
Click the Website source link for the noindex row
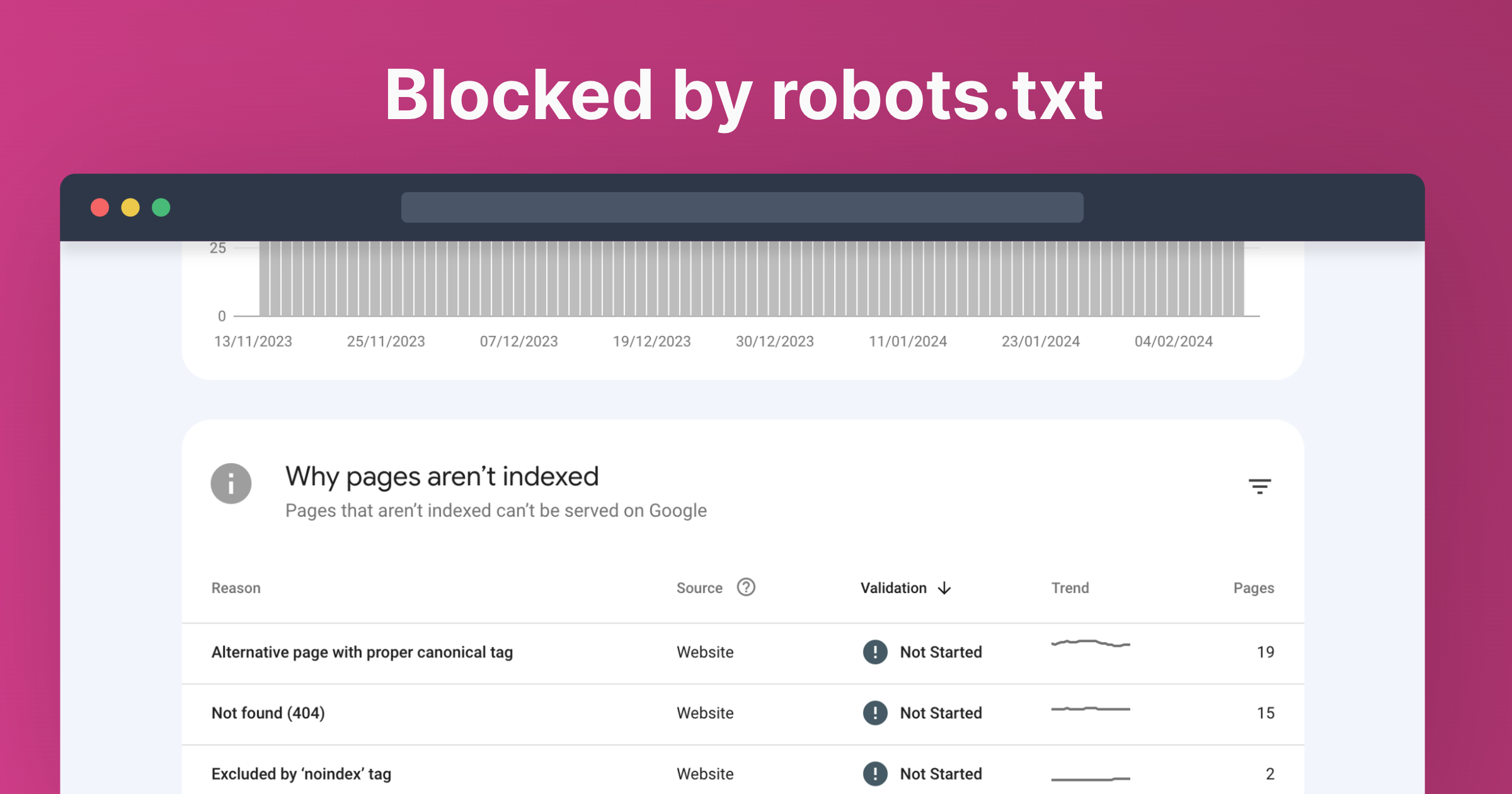[704, 773]
